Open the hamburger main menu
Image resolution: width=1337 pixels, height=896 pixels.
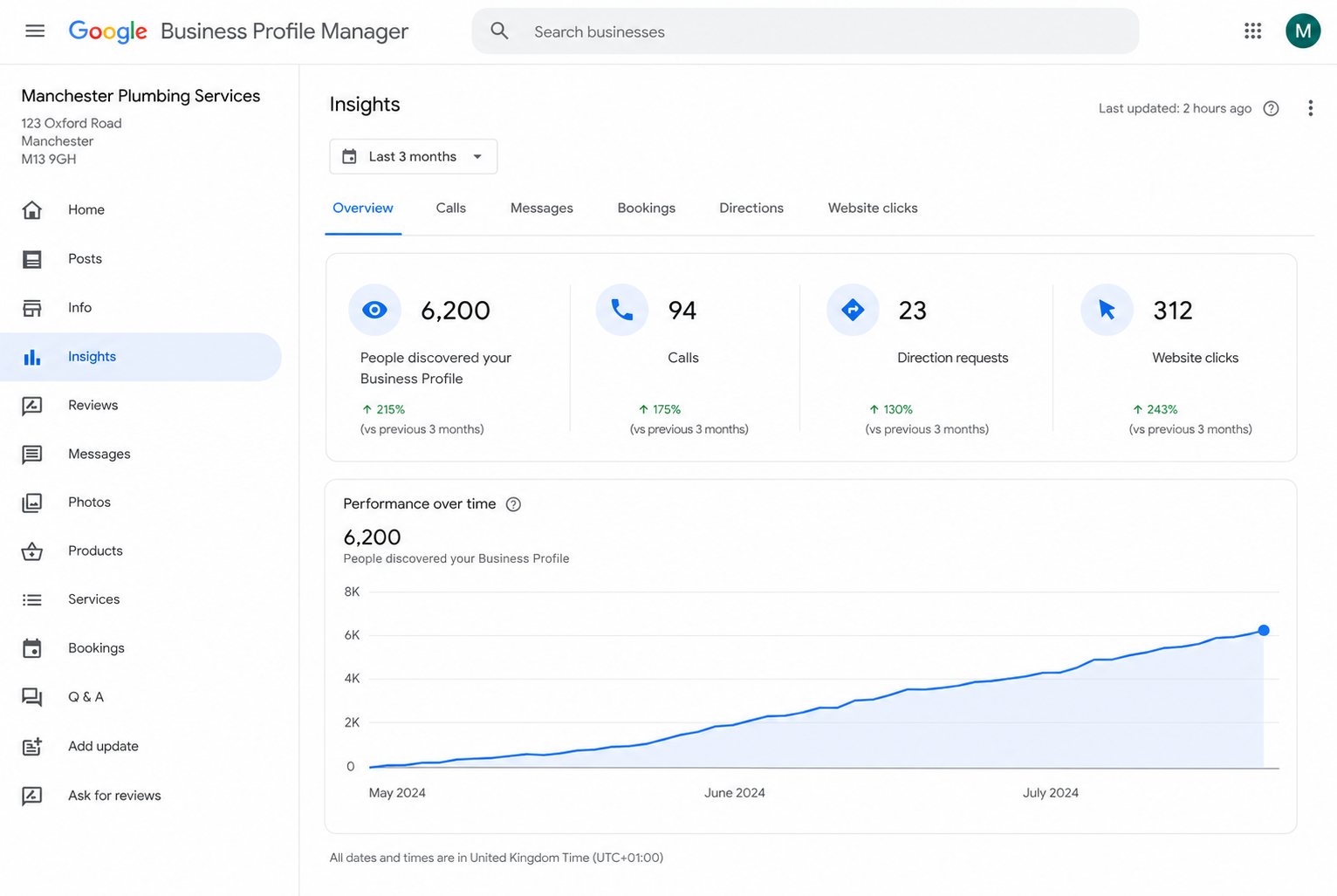pos(35,31)
